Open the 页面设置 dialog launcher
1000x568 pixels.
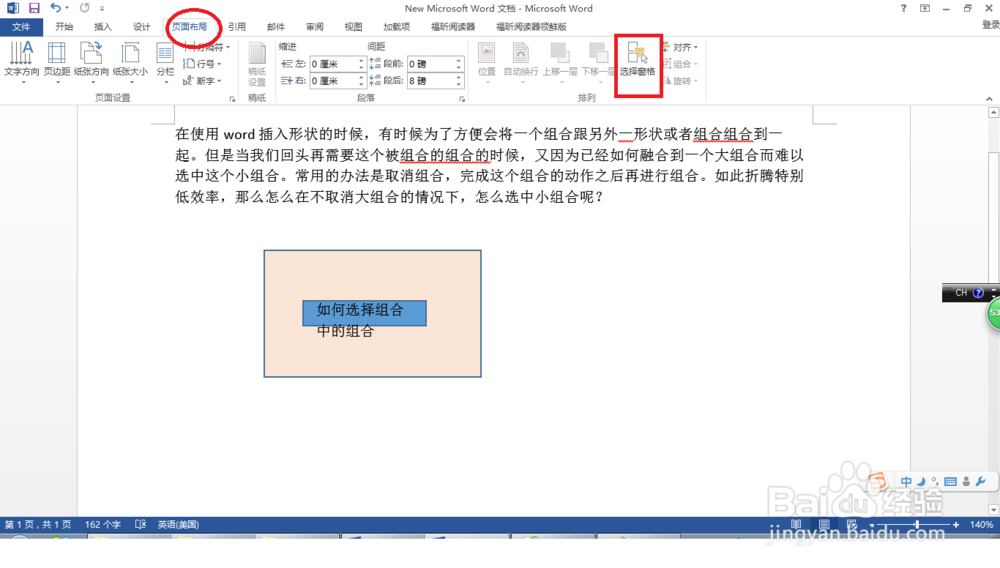click(232, 99)
